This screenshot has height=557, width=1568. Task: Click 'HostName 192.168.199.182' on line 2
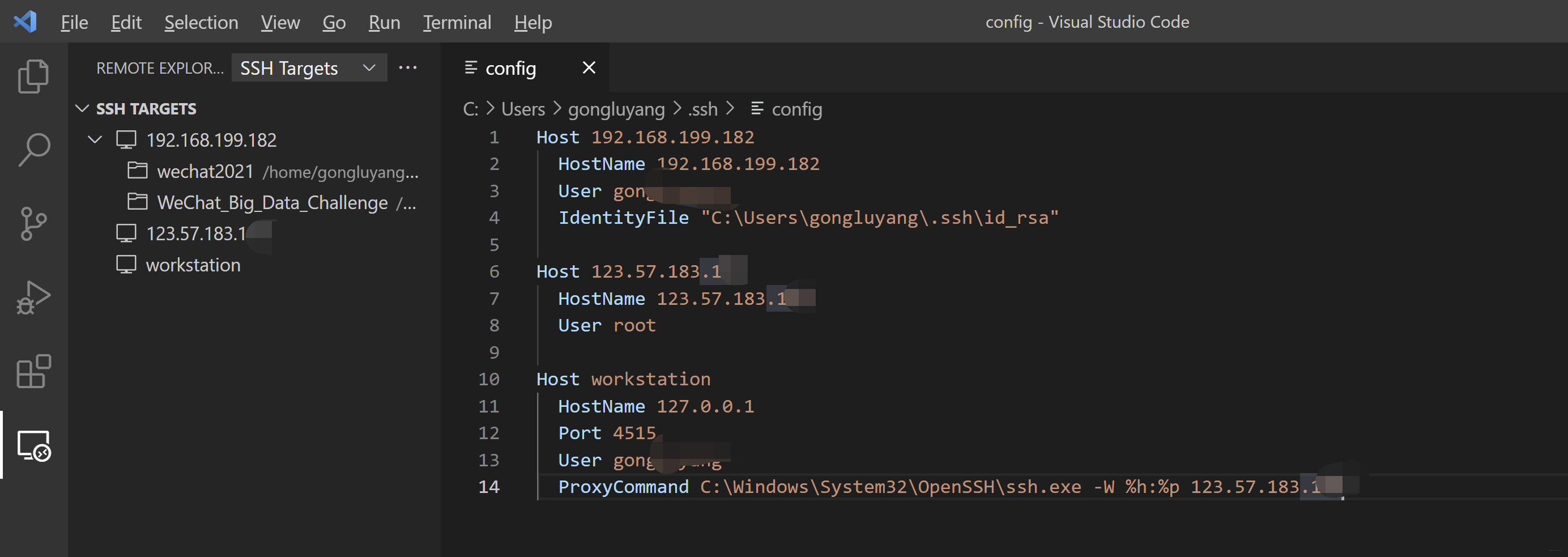pos(689,164)
